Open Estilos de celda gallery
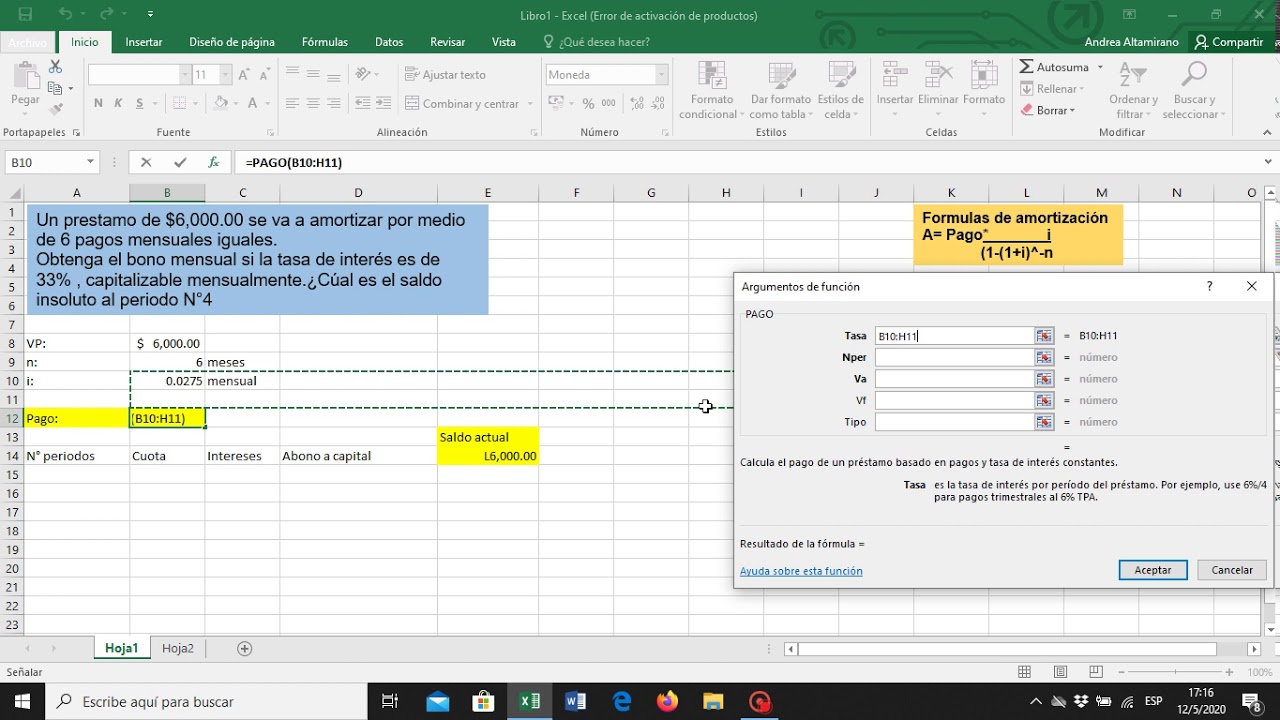 coord(840,90)
